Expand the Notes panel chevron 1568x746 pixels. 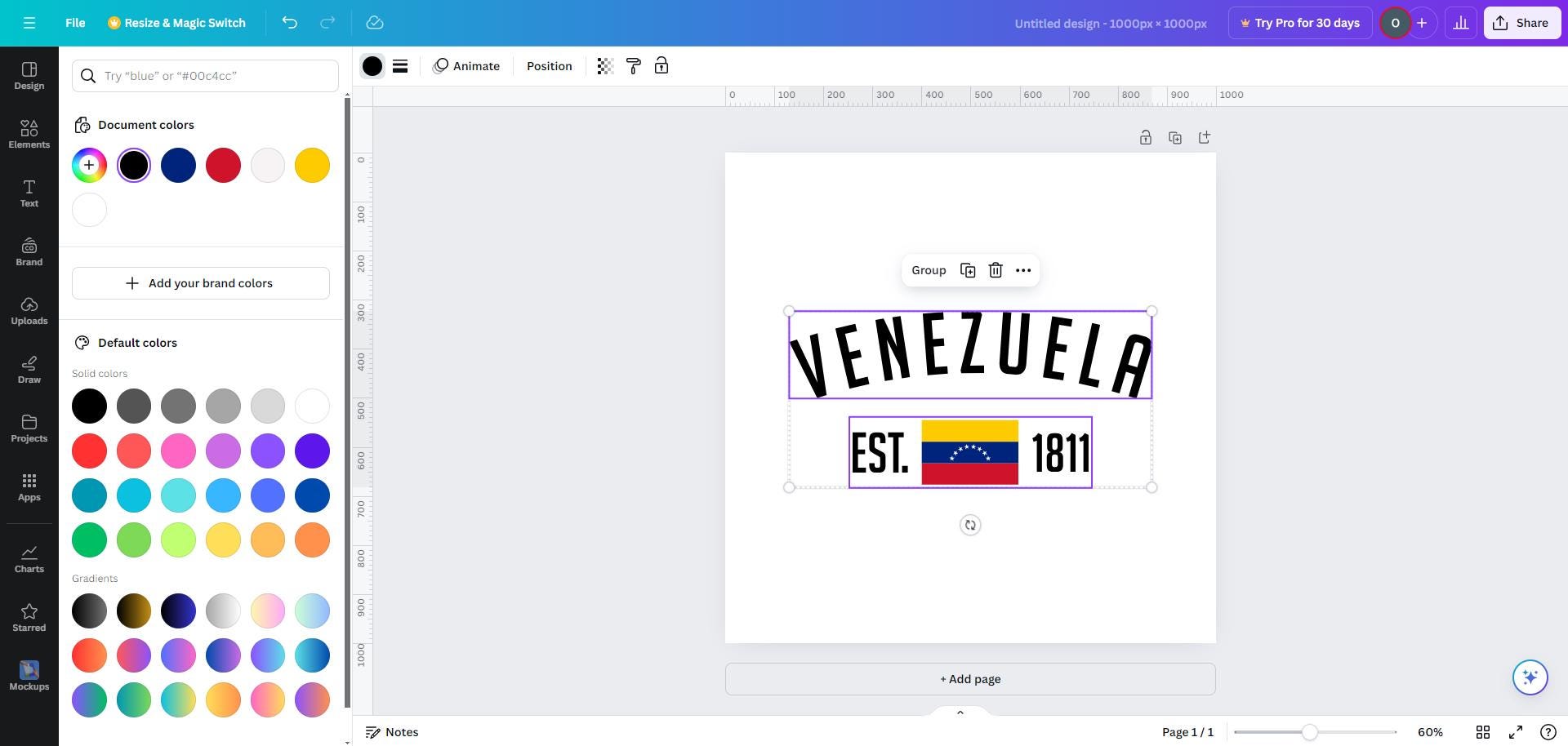960,712
